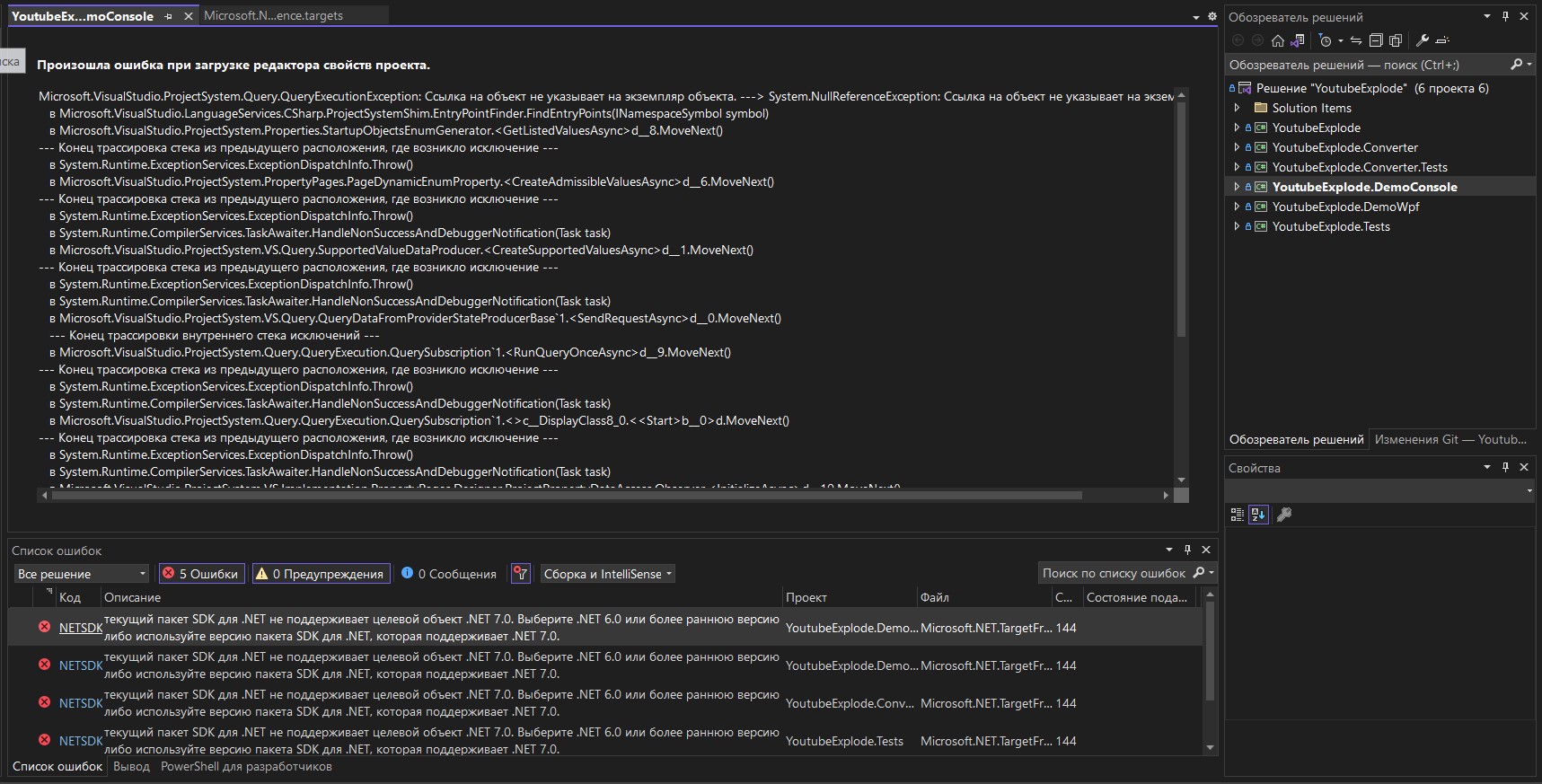Toggle the 0 Предупреждения warnings filter
Image resolution: width=1542 pixels, height=784 pixels.
(x=321, y=574)
